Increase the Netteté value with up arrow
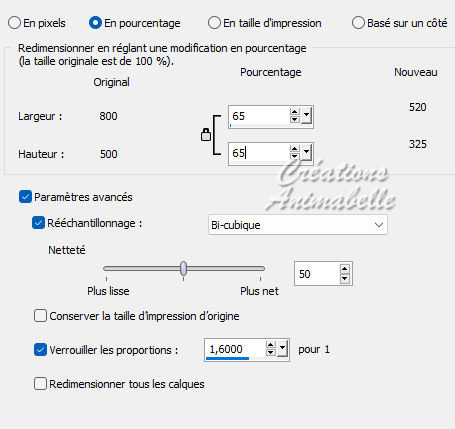455x429 pixels. 345,269
